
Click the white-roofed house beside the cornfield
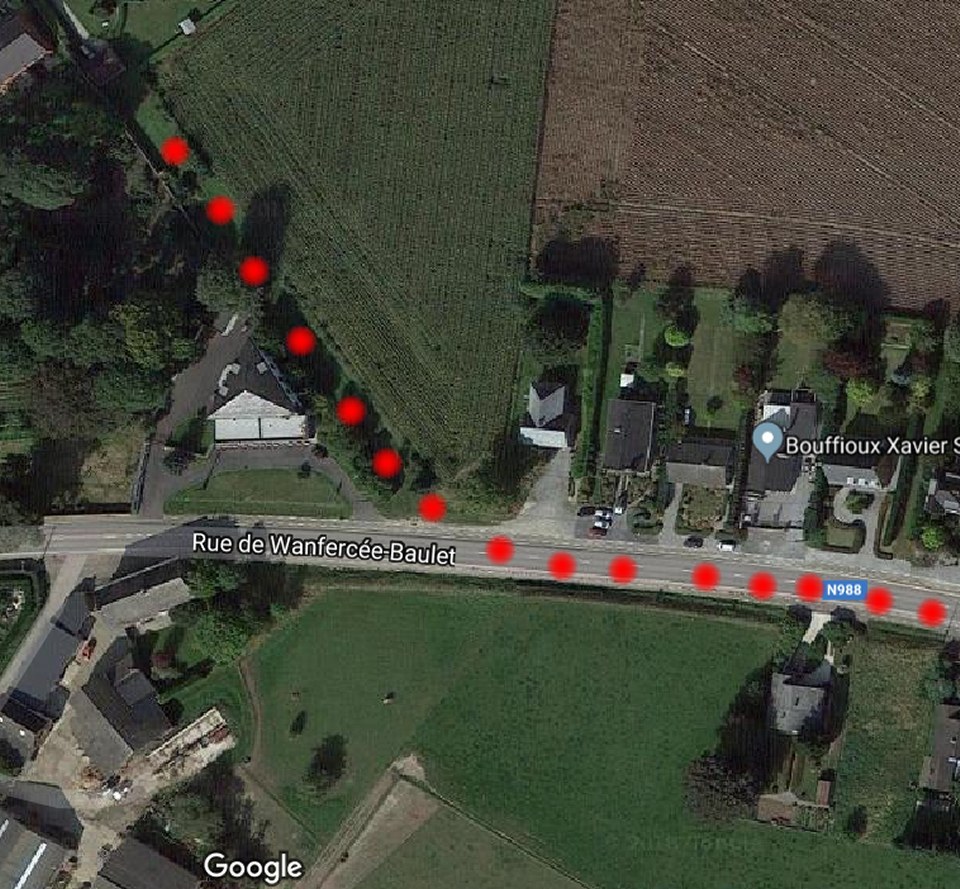pos(547,415)
